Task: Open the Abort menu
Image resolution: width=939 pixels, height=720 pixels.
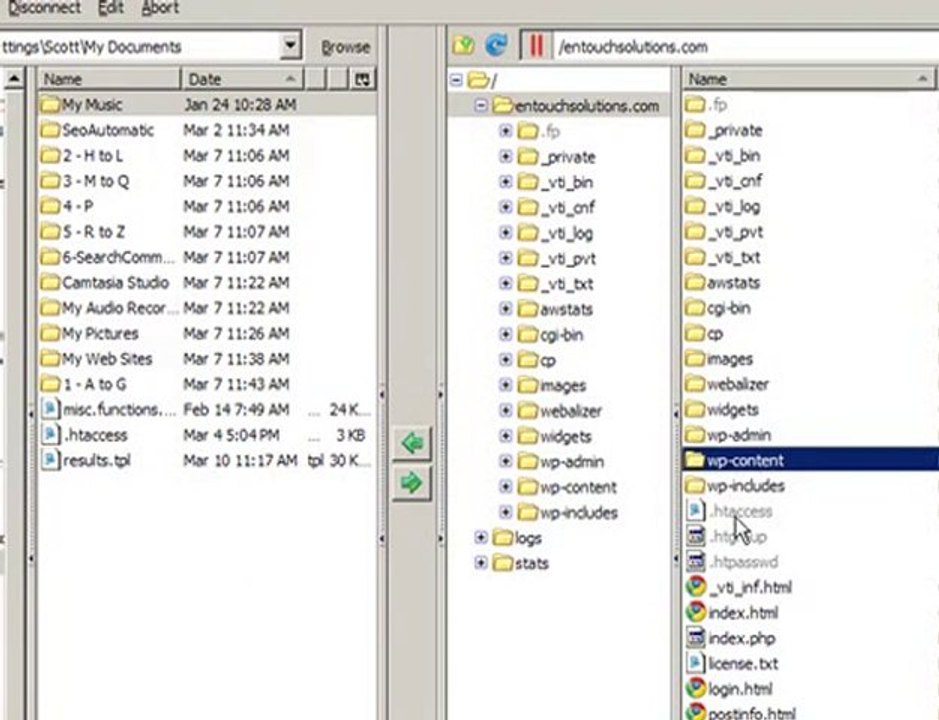Action: pos(159,8)
